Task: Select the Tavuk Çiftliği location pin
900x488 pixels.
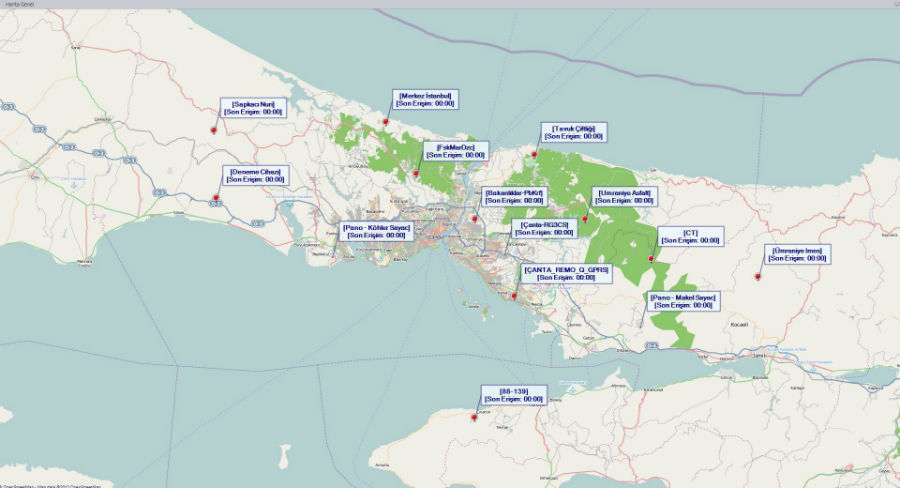Action: point(535,154)
